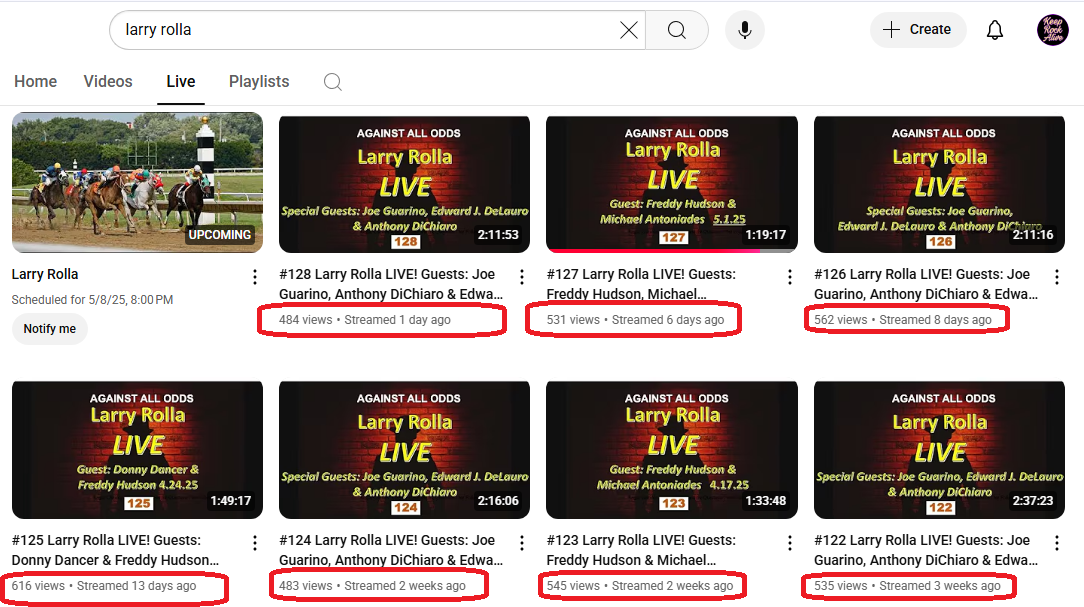1084x607 pixels.
Task: Open more options for video #124
Action: 522,543
